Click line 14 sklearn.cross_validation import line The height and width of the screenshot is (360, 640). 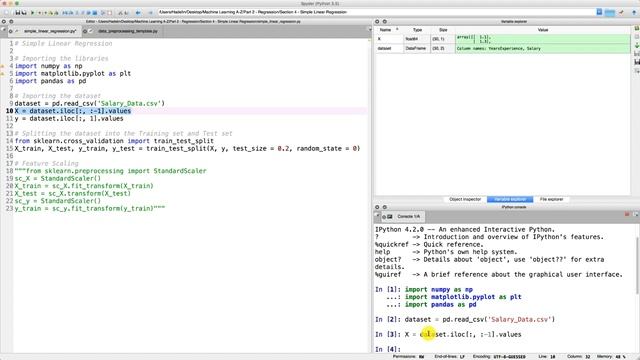[114, 141]
